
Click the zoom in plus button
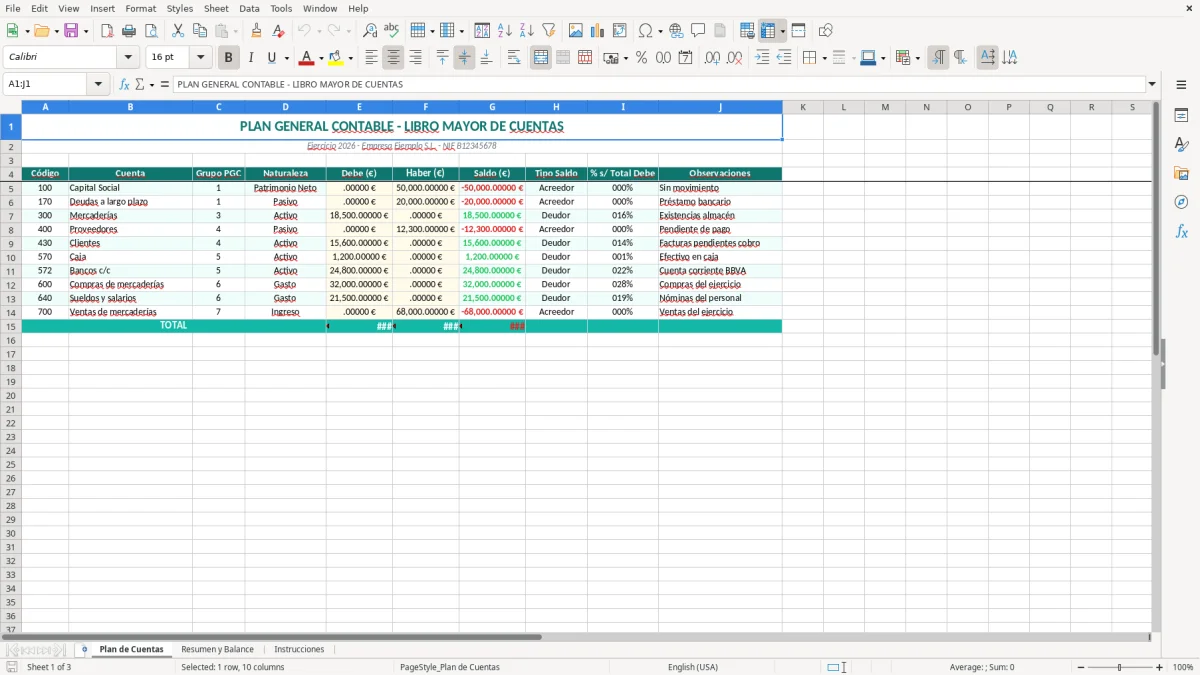[1160, 667]
